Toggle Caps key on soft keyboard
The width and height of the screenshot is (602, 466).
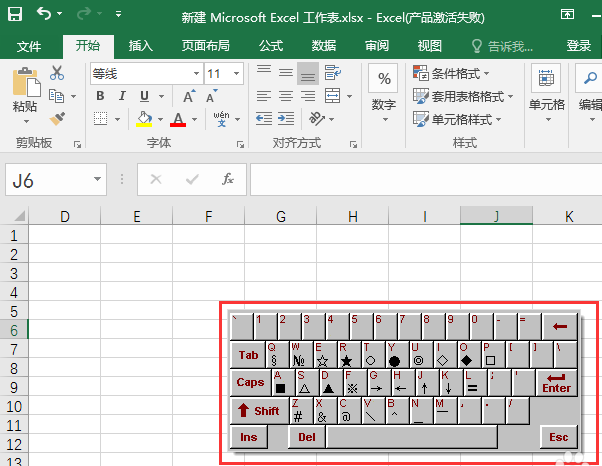[250, 382]
